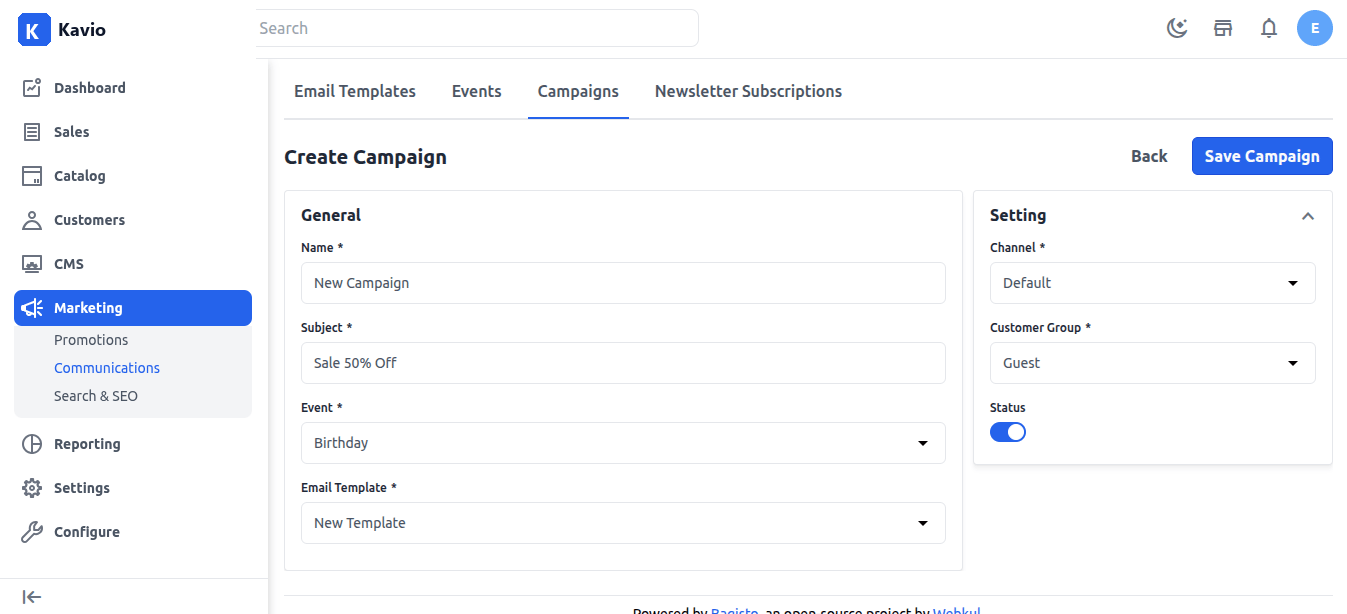Disable the campaign Status toggle
Viewport: 1347px width, 614px height.
click(x=1008, y=432)
